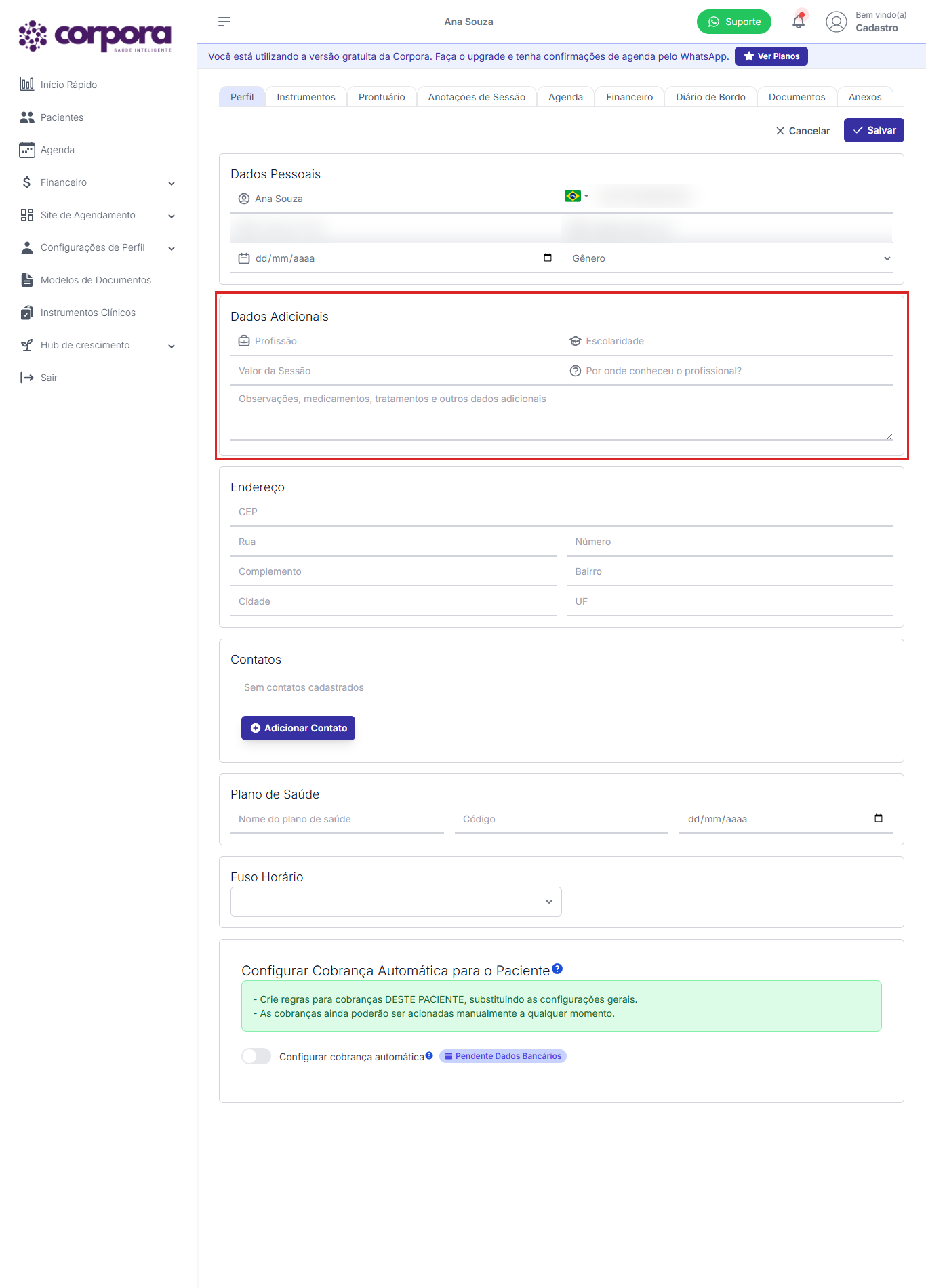Click the Bairro input field
Viewport: 926px width, 1288px height.
coord(730,571)
